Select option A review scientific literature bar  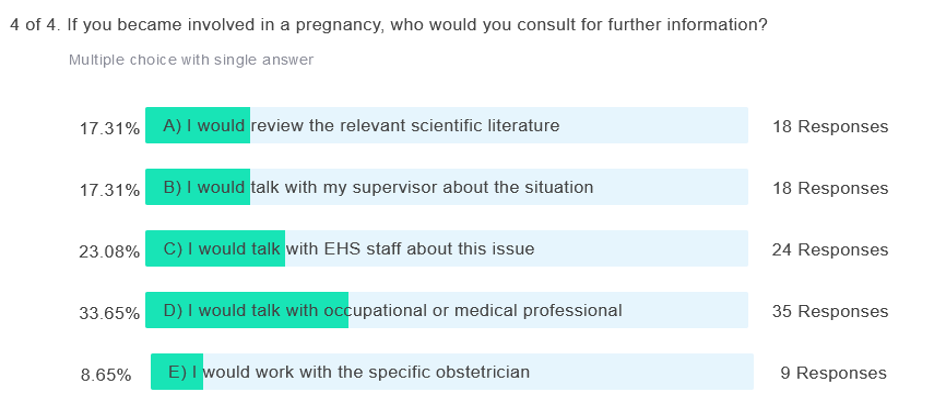point(447,125)
